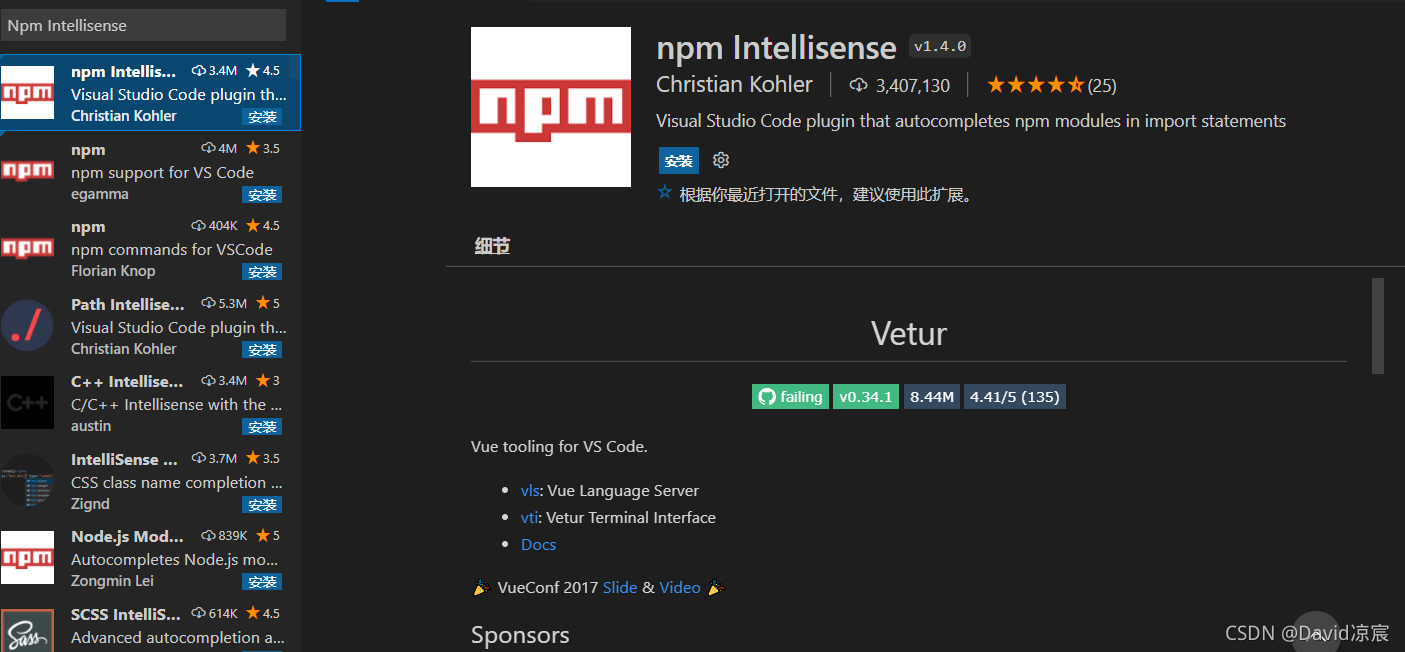Screen dimensions: 1405x652
Task: Open the vls Vue Language Server link
Action: (x=530, y=491)
